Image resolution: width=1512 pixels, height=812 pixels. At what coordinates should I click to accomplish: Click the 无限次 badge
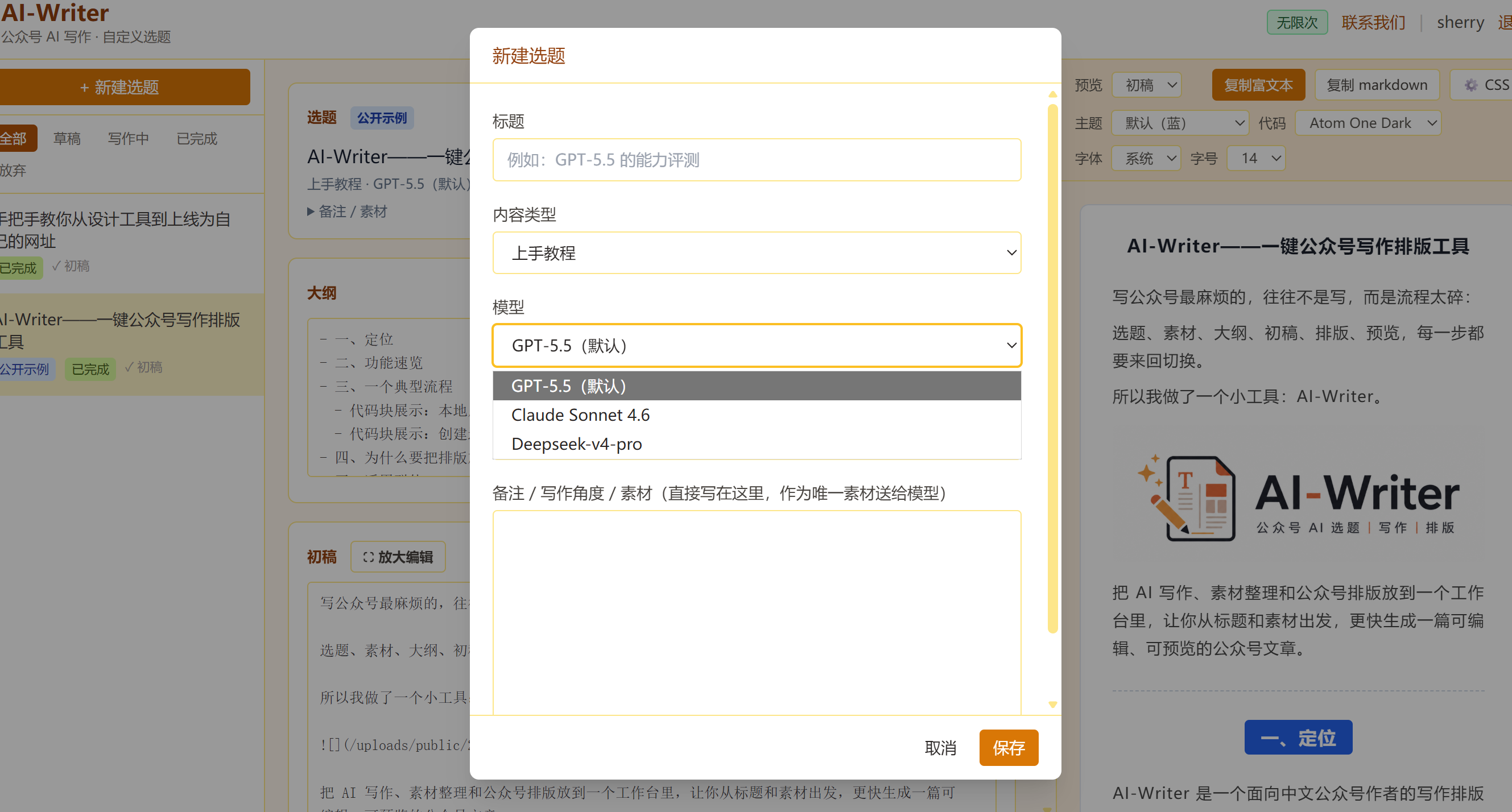pos(1297,22)
